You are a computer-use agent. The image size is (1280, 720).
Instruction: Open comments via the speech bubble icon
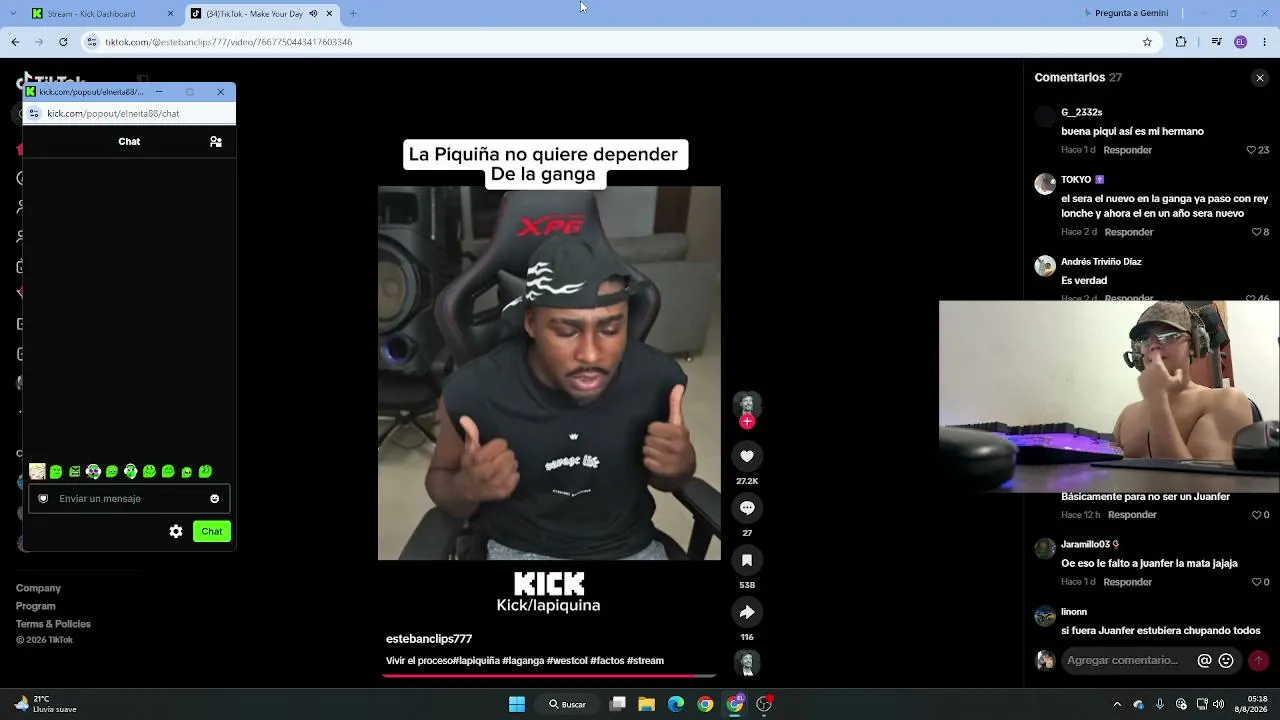pyautogui.click(x=747, y=508)
